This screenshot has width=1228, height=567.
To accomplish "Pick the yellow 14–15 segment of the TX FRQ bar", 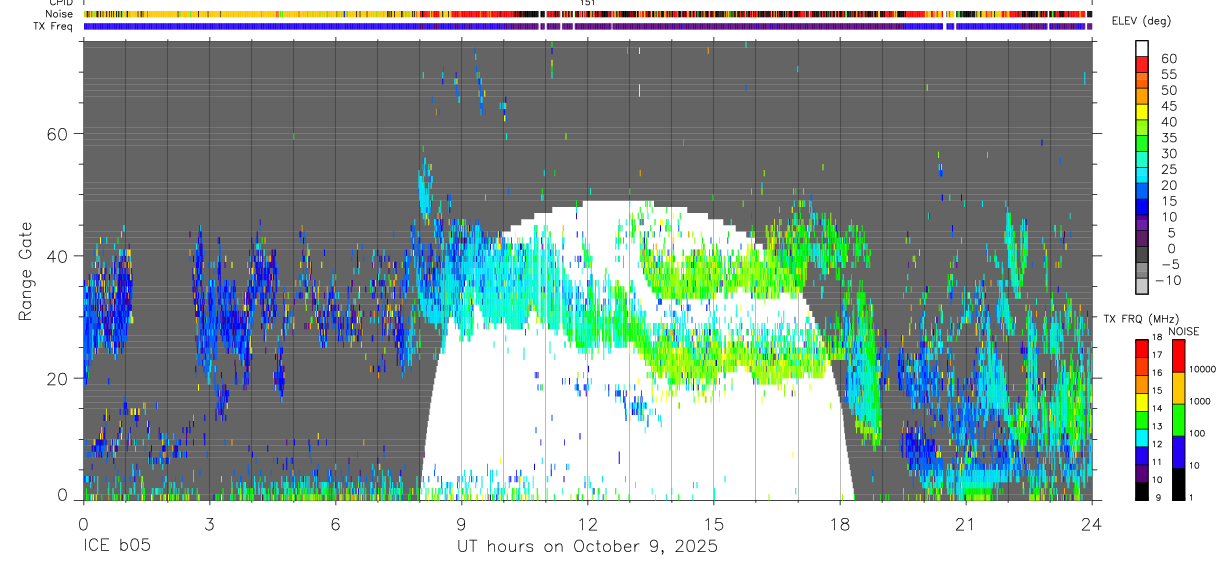I will pos(1141,400).
